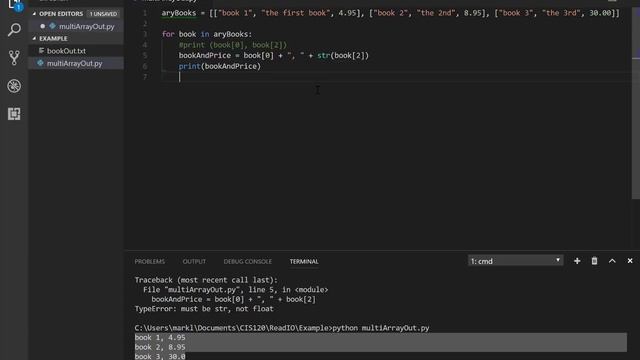Switch to the PROBLEMS tab

pos(150,261)
